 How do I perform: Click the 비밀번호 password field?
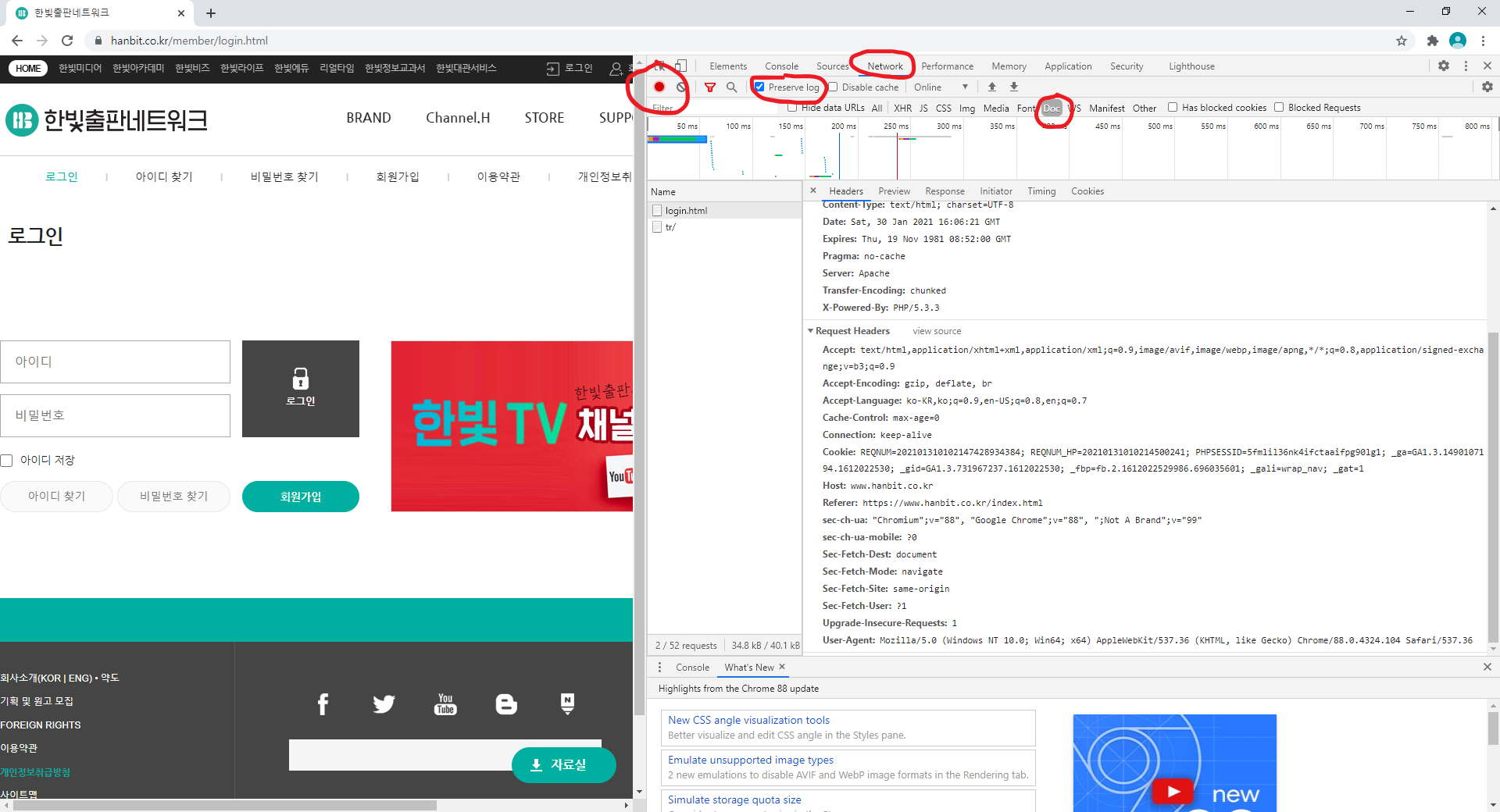click(116, 415)
